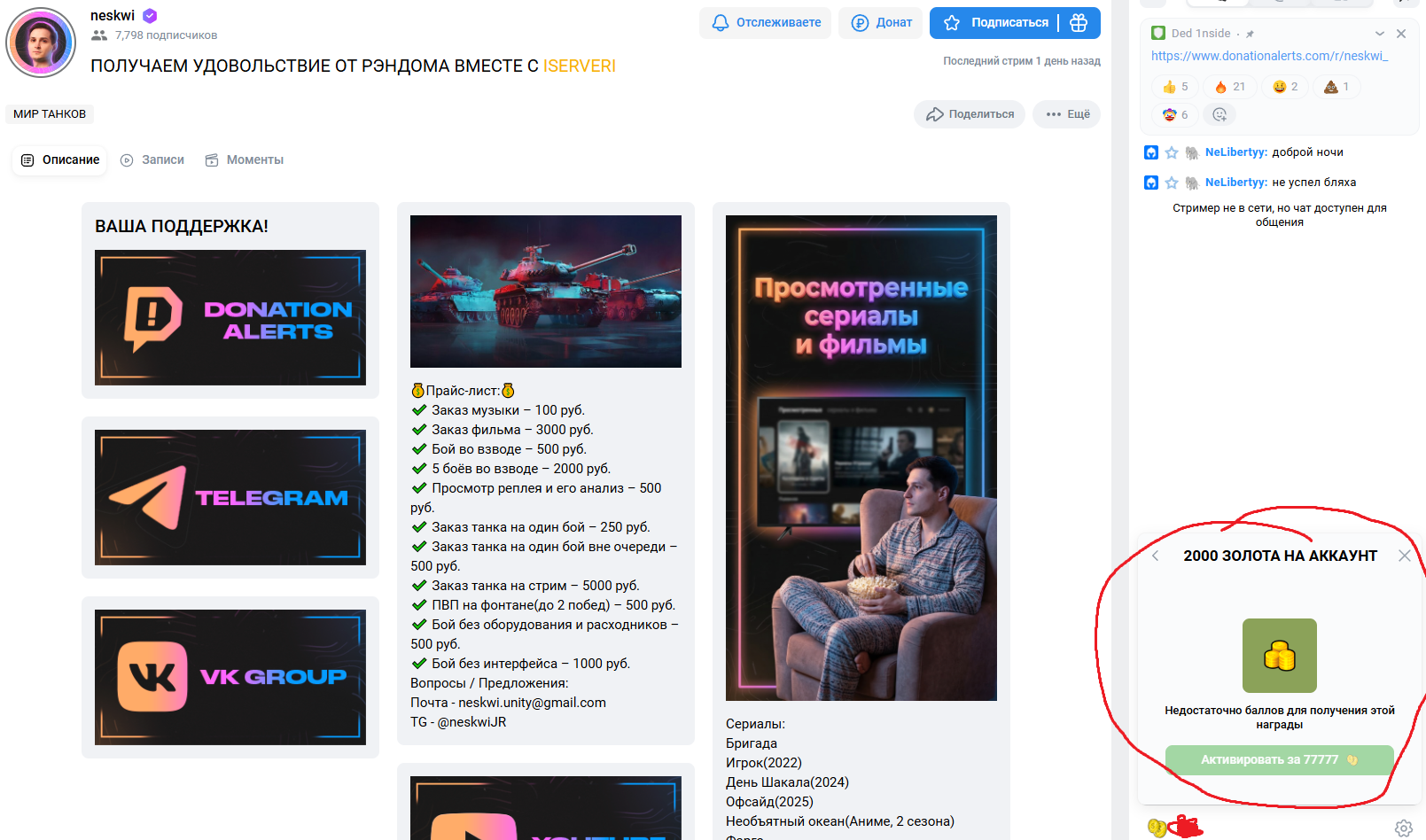Open the neskwi channel avatar

pyautogui.click(x=41, y=43)
